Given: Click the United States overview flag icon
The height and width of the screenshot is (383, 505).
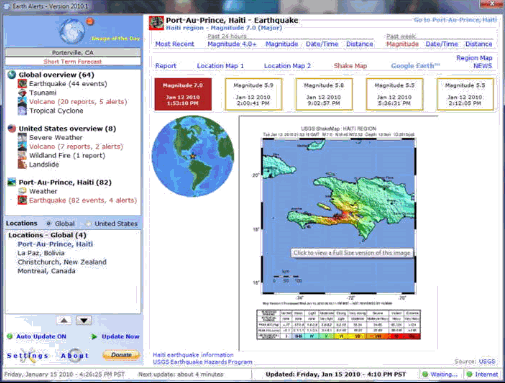Looking at the screenshot, I should pos(12,128).
